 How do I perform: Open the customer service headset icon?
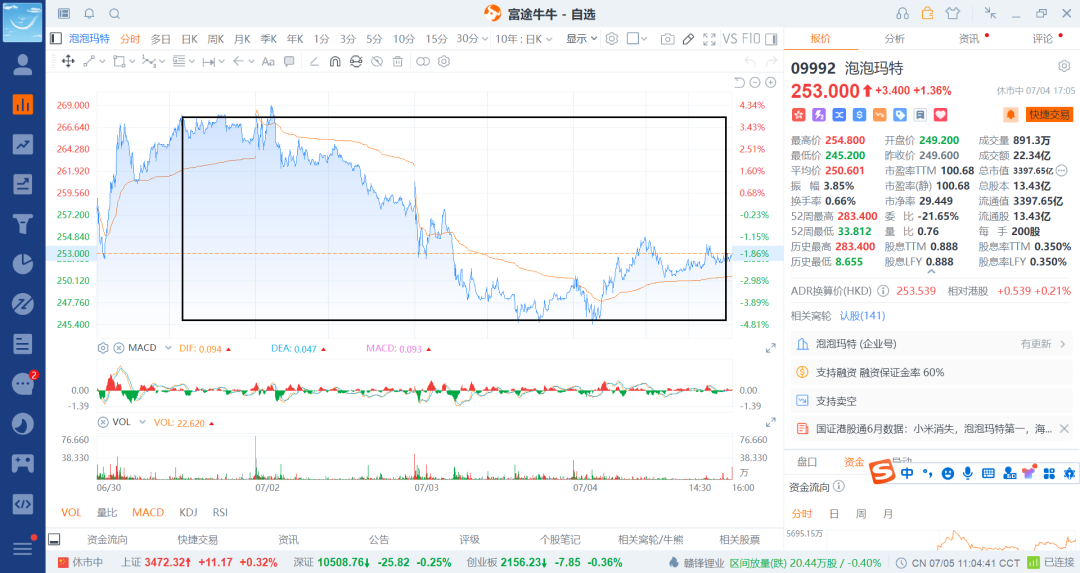click(902, 14)
